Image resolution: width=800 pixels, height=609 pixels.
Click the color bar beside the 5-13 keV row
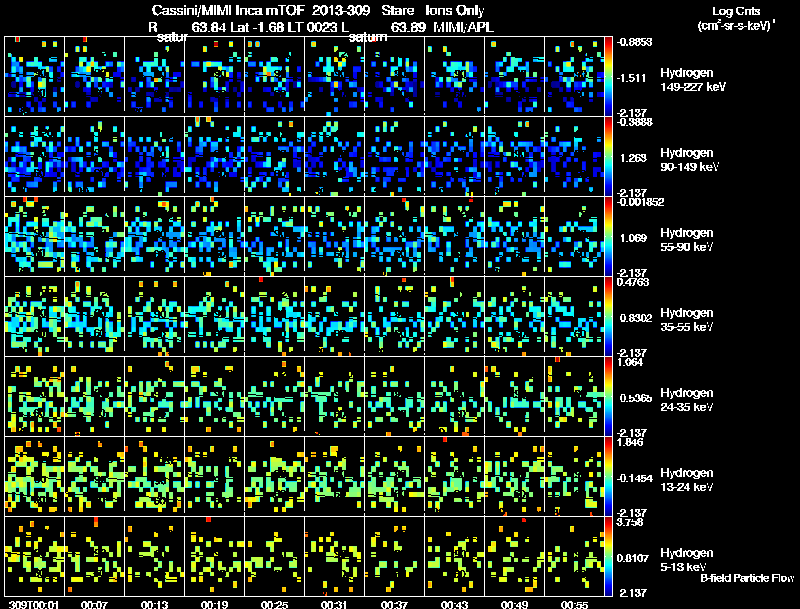pyautogui.click(x=608, y=556)
